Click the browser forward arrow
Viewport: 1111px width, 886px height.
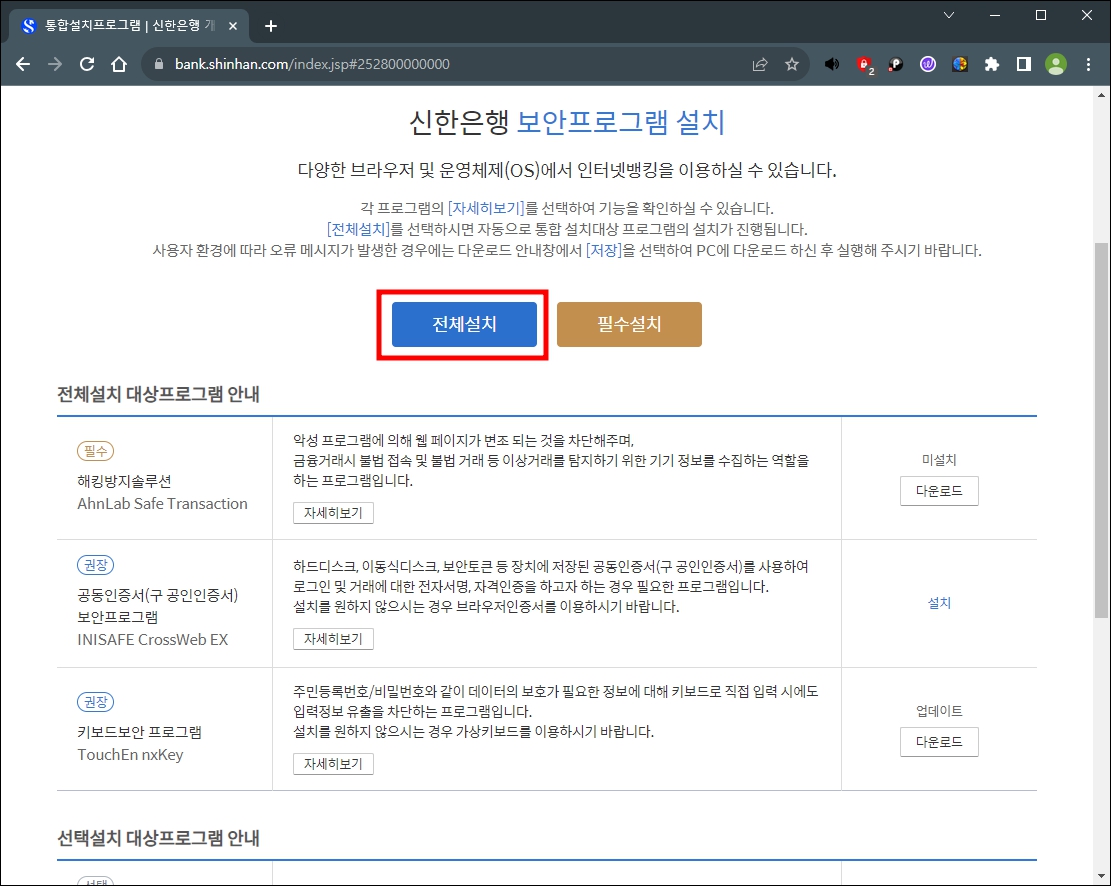pyautogui.click(x=55, y=65)
